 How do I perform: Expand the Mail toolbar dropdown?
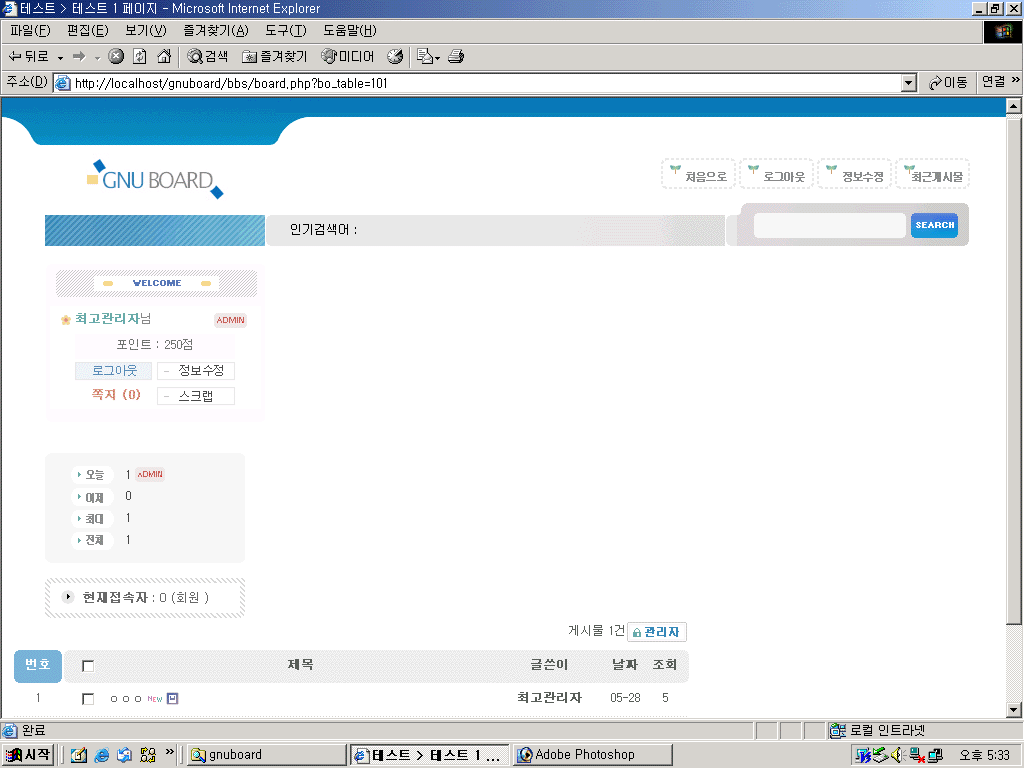point(437,58)
